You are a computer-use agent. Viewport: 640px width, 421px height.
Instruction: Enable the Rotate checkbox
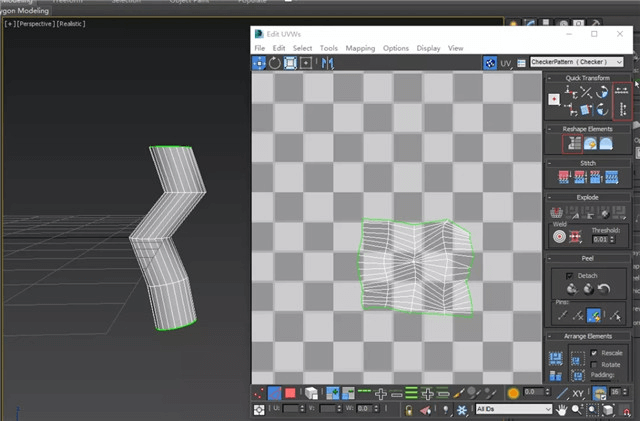596,365
